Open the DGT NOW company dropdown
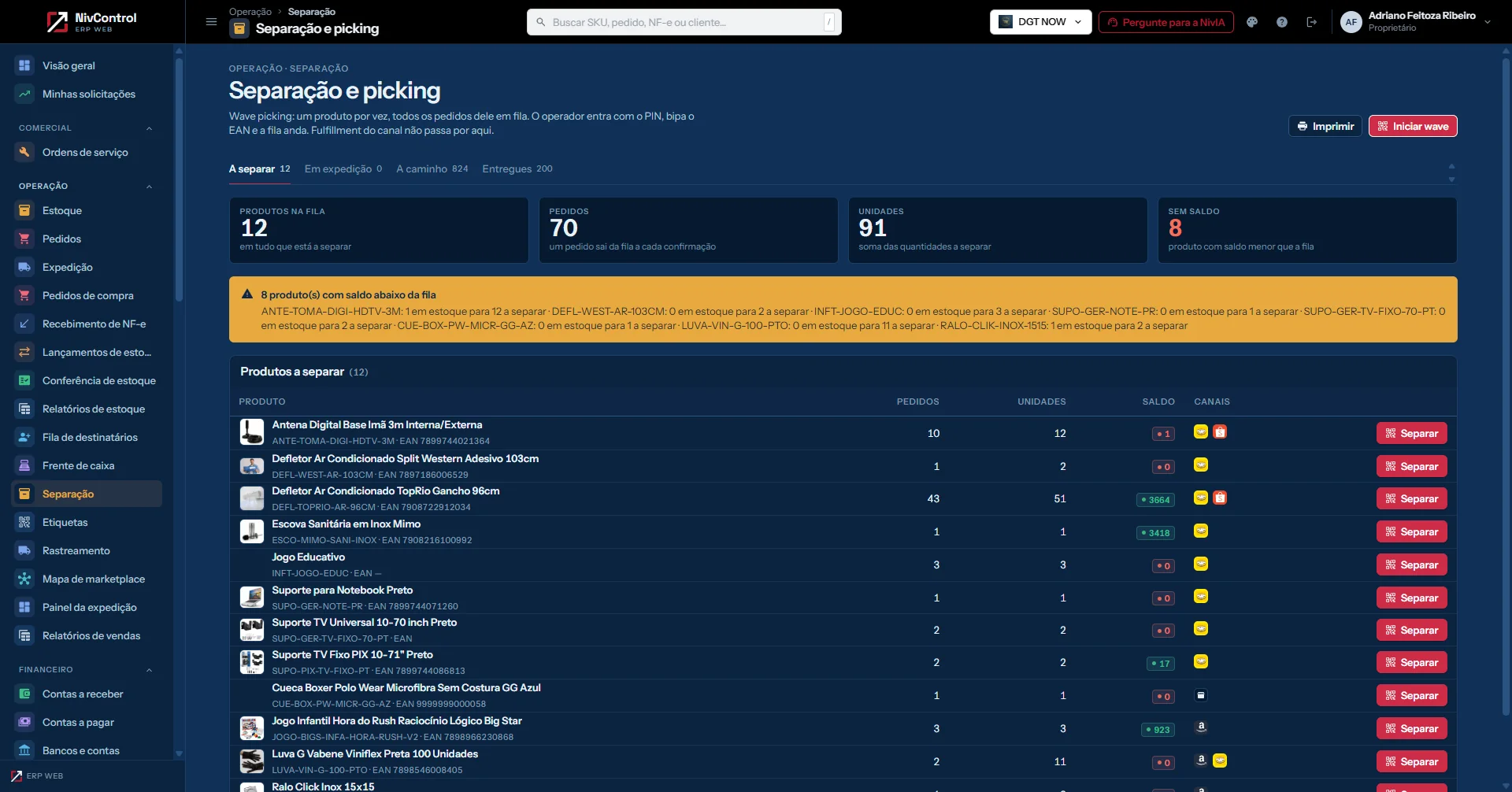The image size is (1512, 792). pos(1040,22)
